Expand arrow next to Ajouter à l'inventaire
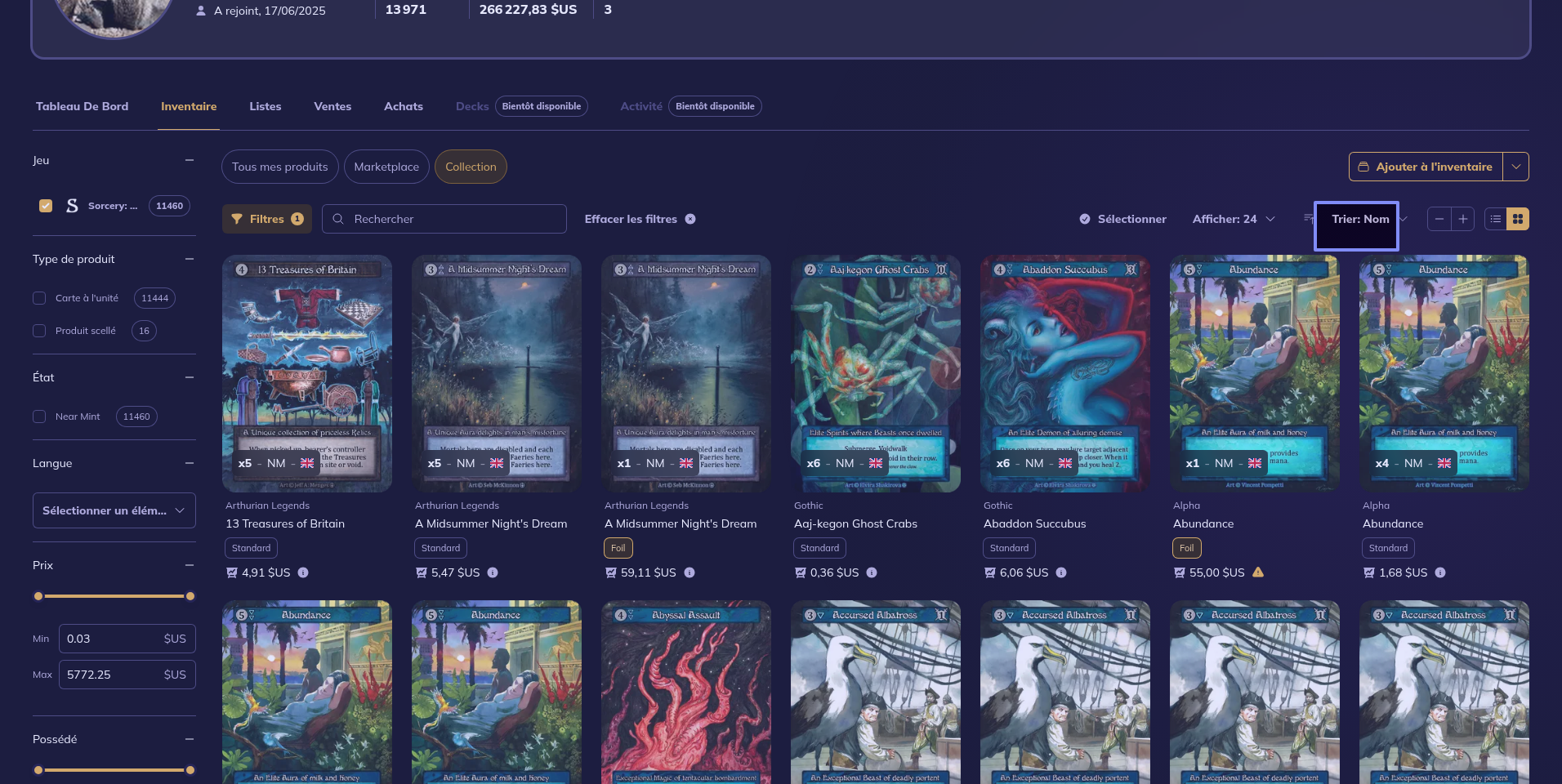 pos(1516,167)
